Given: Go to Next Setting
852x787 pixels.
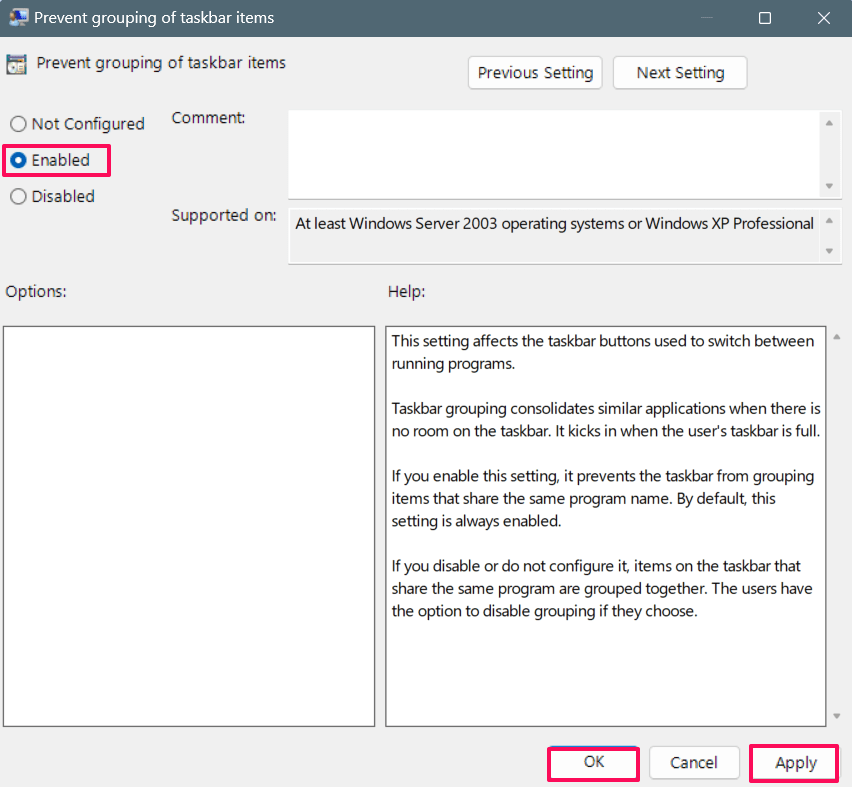Looking at the screenshot, I should (x=680, y=73).
